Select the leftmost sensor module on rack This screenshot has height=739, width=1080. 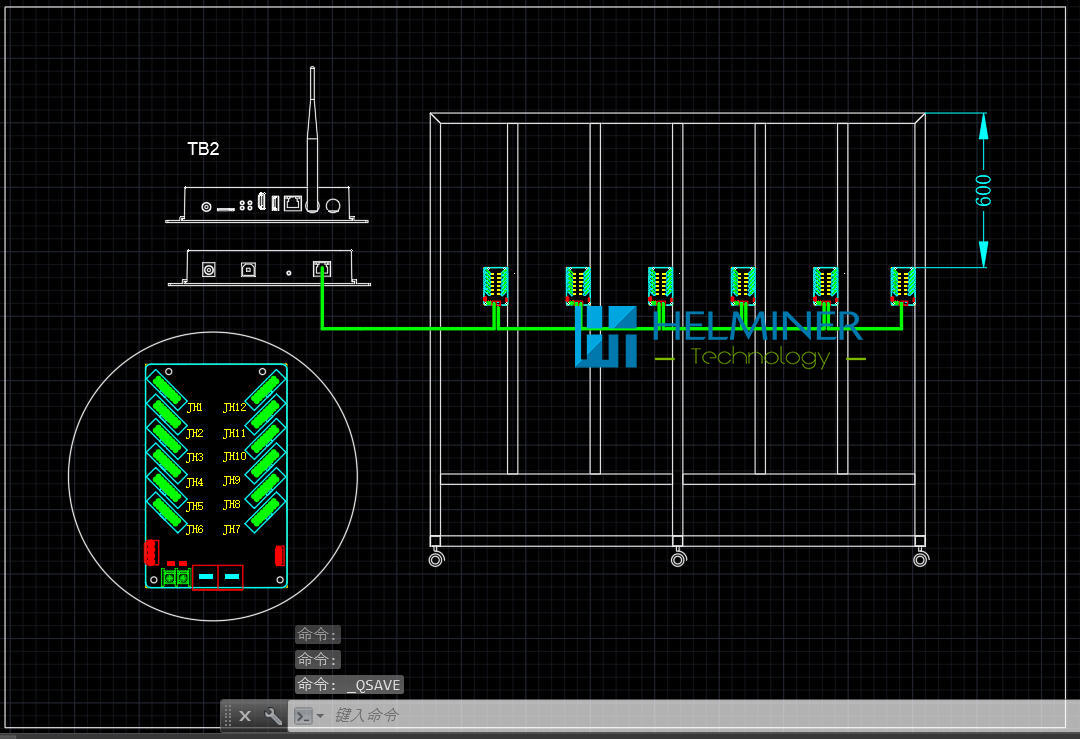click(496, 284)
